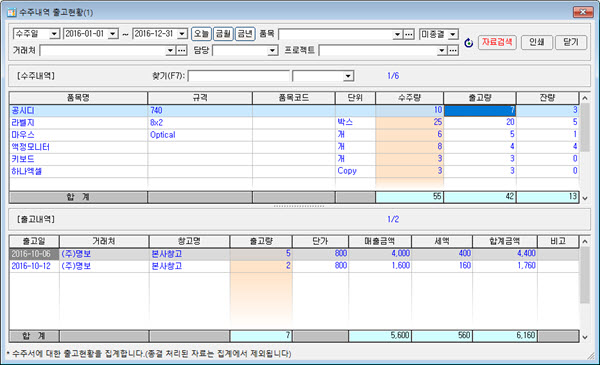
Task: Click scroll up arrow of 출고내역 grid
Action: pos(585,241)
